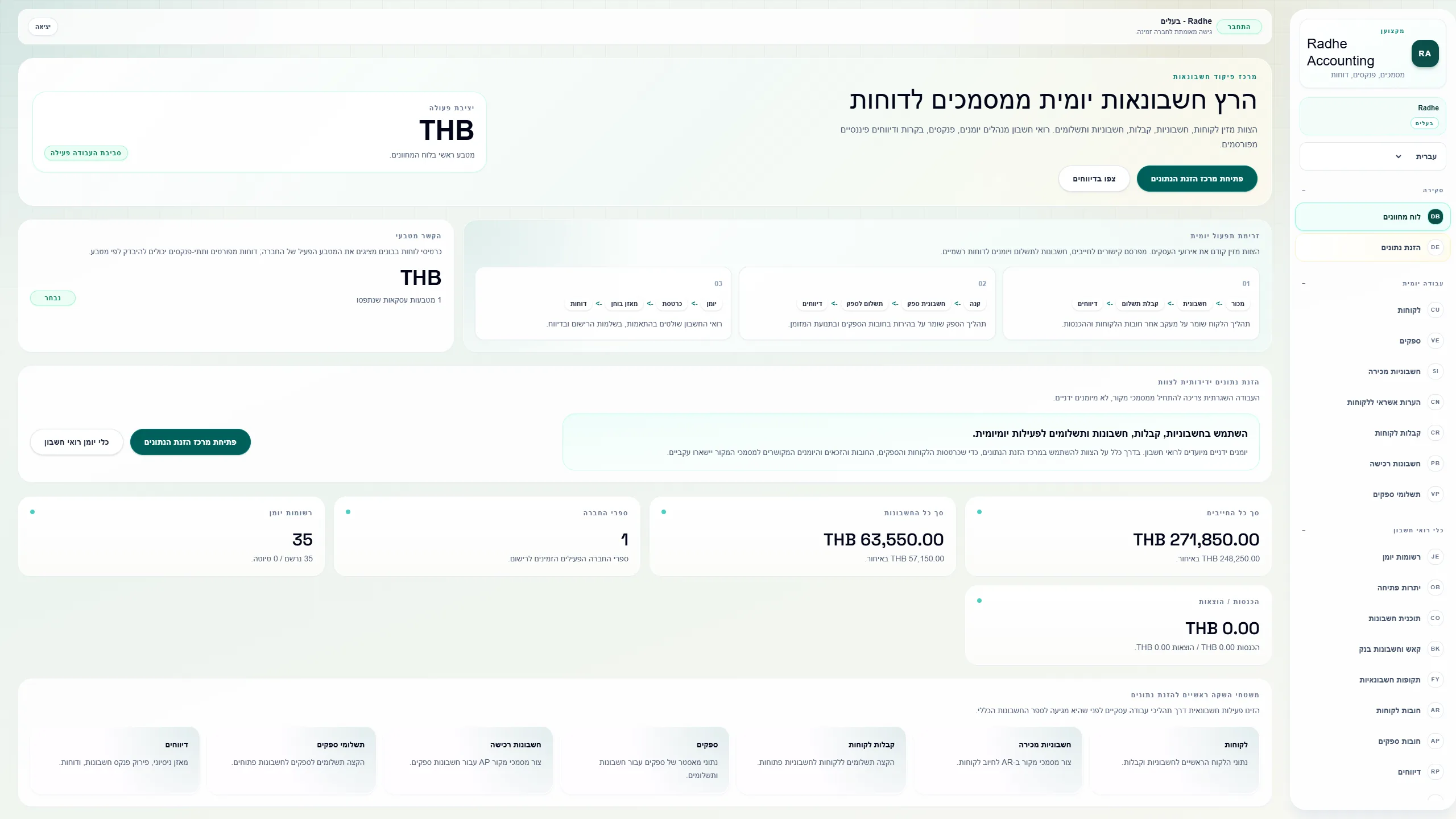1456x819 pixels.
Task: Open the תשלומי ספקים launch card
Action: point(291,760)
